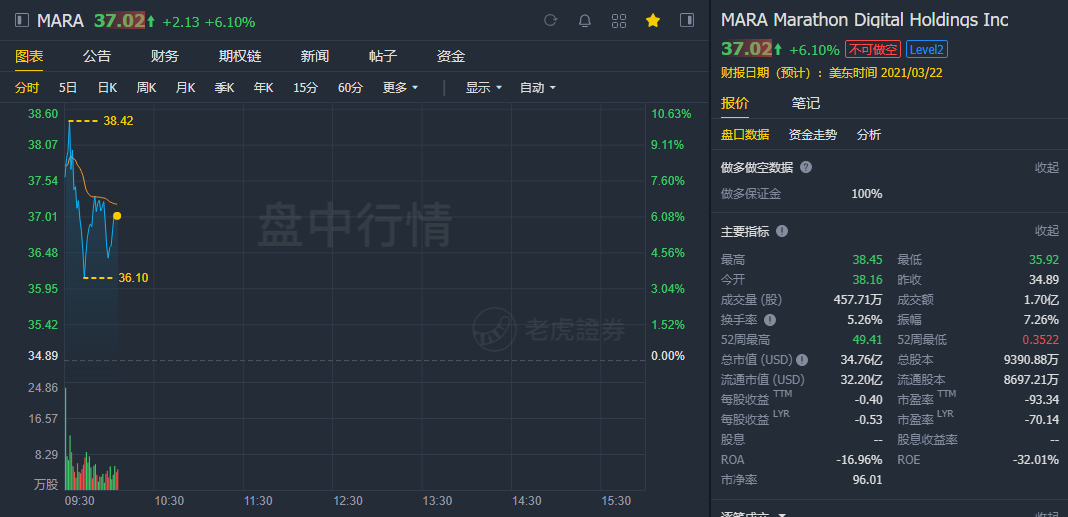
Task: Show info for 主要指标
Action: point(782,231)
